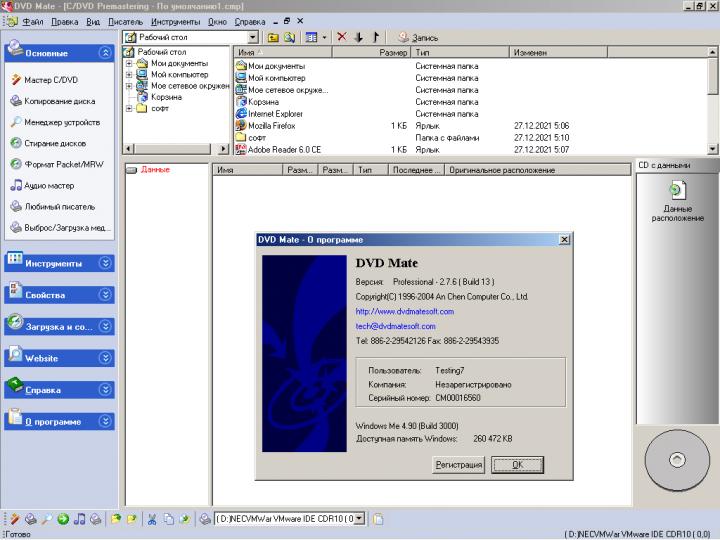
Task: Click OK in the About dialog
Action: point(517,465)
